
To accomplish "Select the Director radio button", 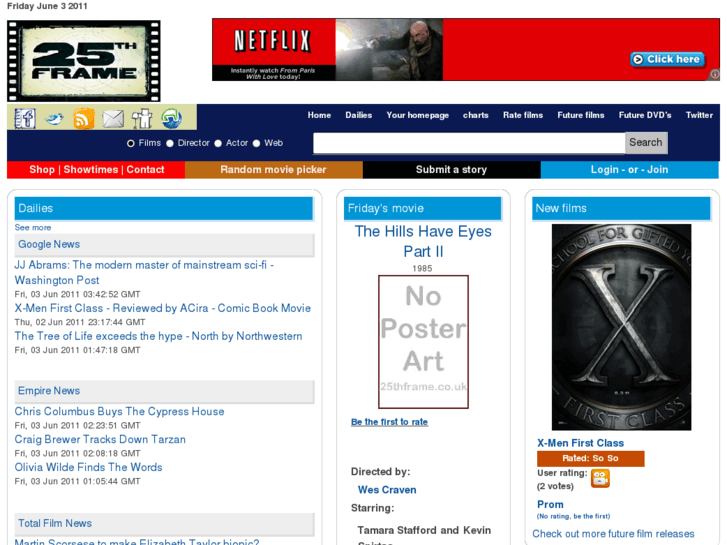I will 170,143.
